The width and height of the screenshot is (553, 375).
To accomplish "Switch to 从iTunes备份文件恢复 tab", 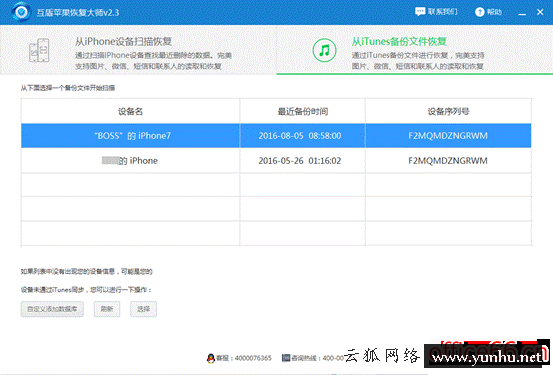I will tap(415, 49).
